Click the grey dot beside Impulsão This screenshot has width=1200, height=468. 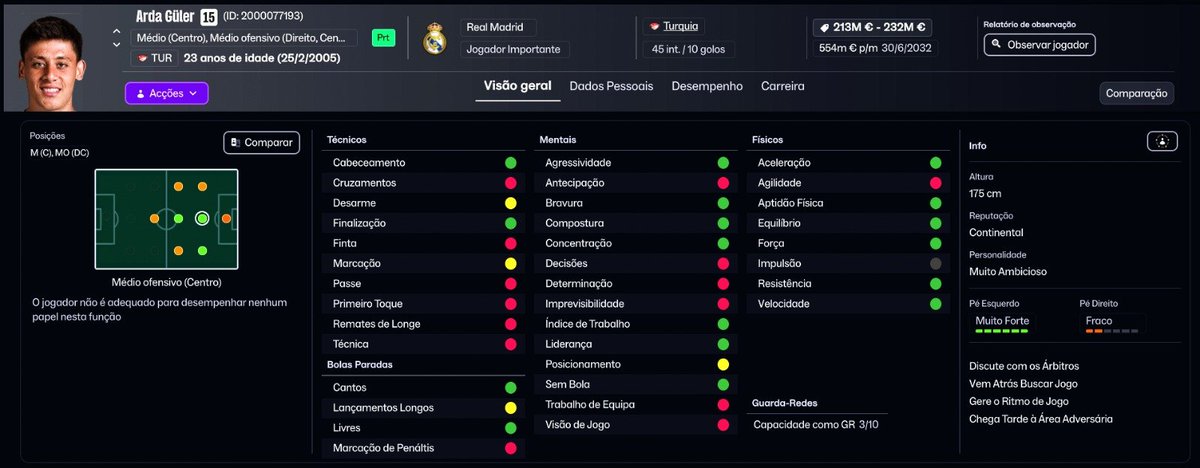point(936,263)
